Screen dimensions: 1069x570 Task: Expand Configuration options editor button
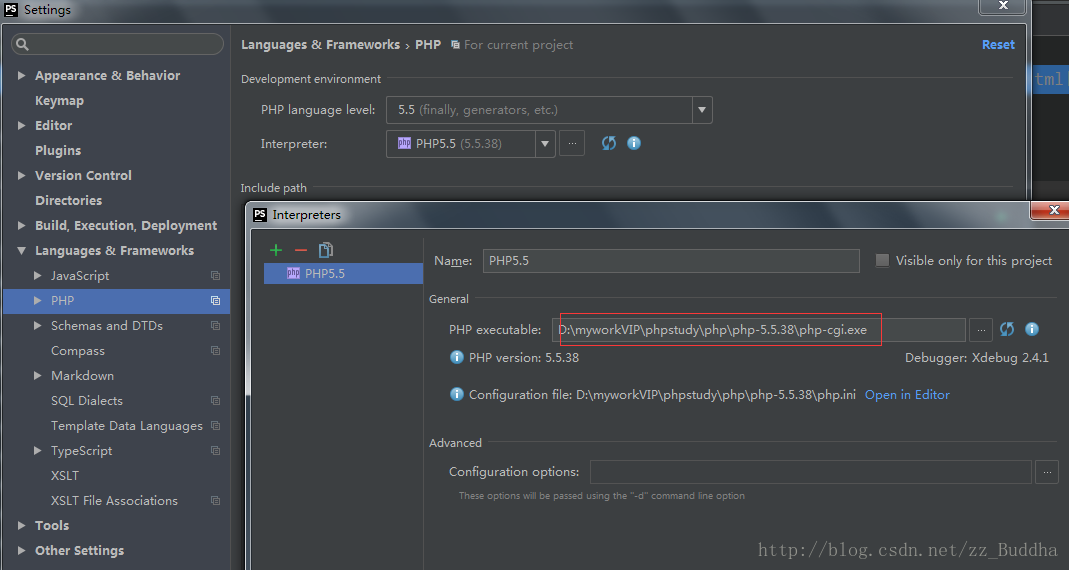pos(1047,472)
